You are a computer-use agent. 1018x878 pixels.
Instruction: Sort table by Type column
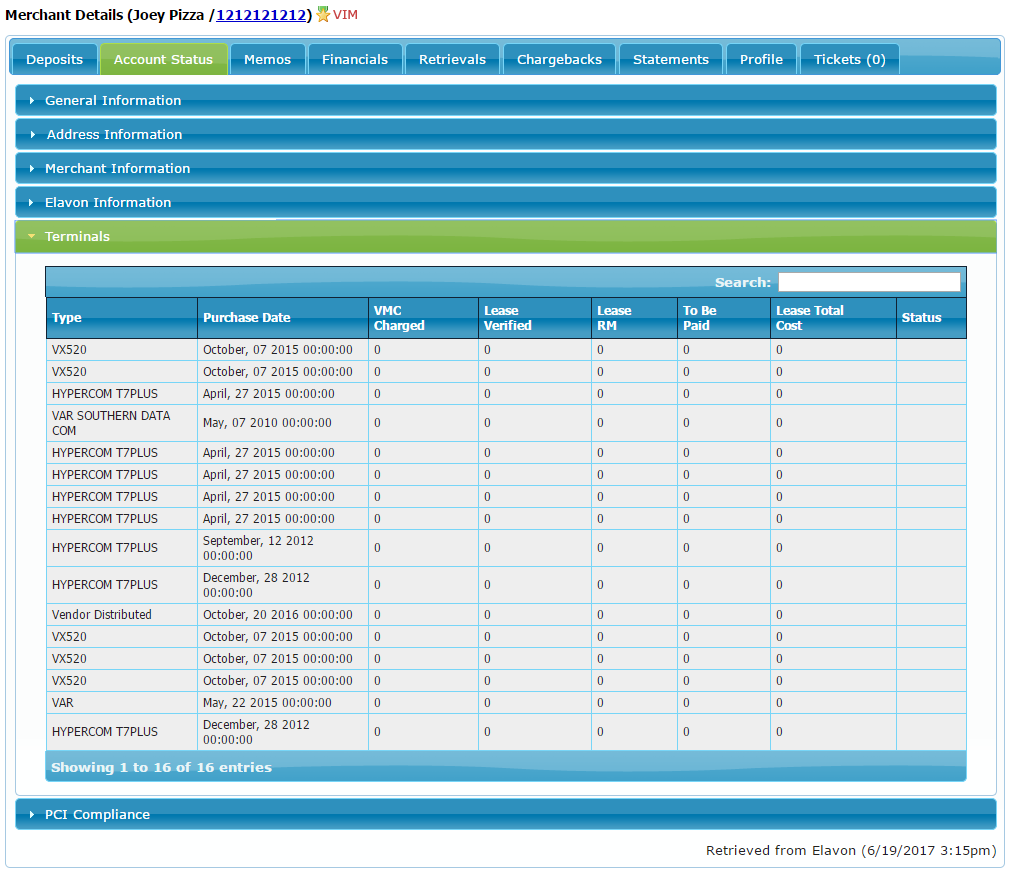point(121,318)
